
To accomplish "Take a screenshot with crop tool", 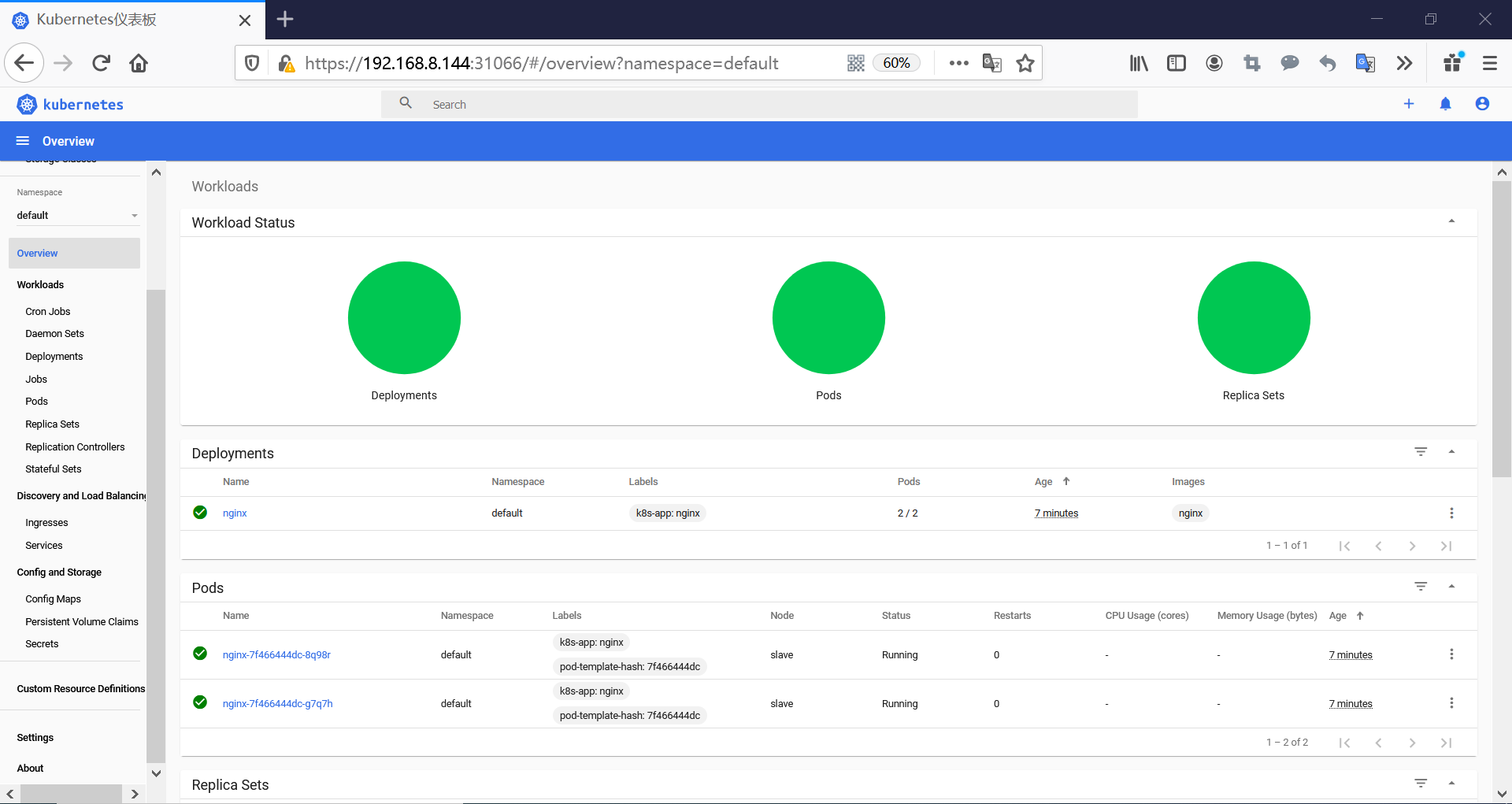I will (1252, 63).
